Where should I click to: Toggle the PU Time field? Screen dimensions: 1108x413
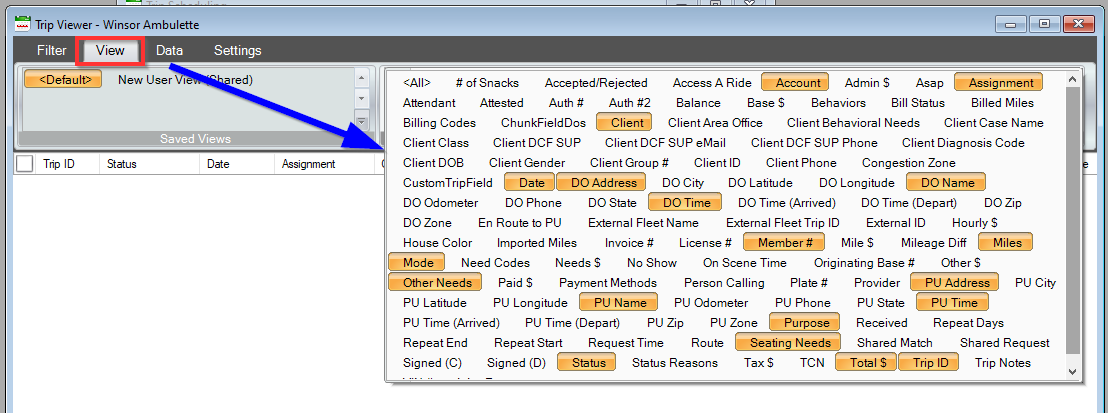pyautogui.click(x=954, y=302)
